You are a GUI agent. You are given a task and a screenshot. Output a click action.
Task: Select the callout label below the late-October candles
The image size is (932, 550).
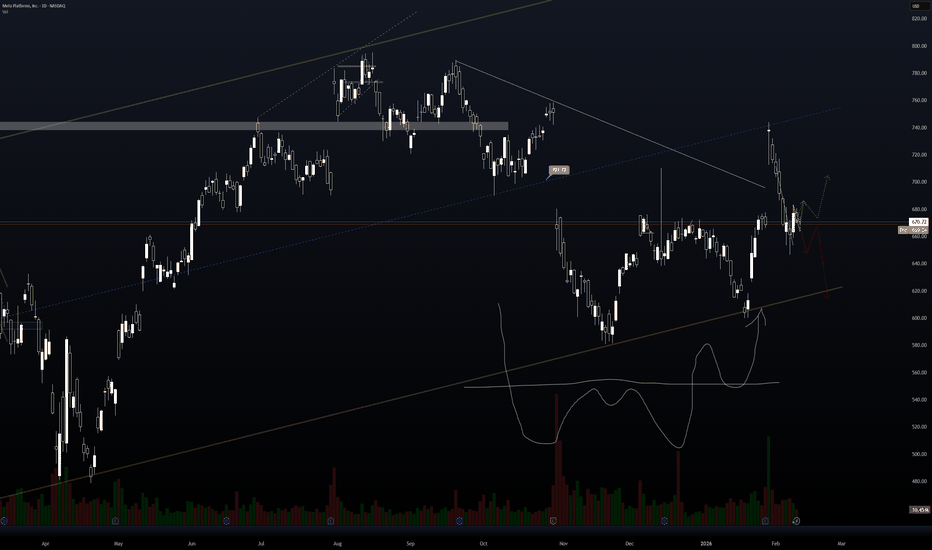(559, 170)
